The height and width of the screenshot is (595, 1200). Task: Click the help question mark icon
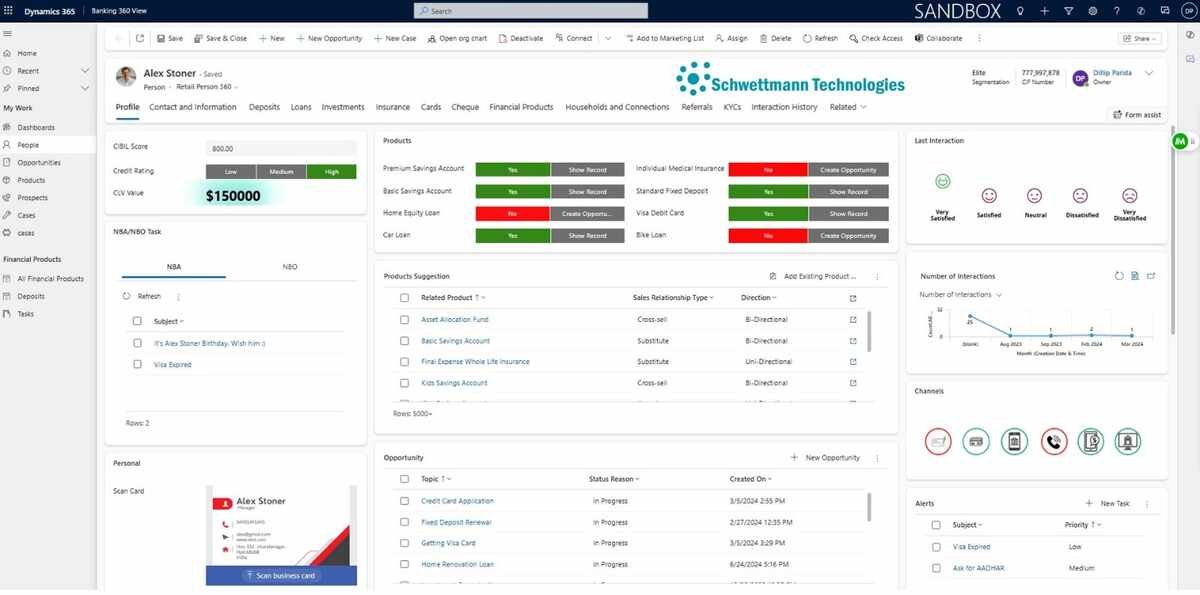pos(1116,11)
